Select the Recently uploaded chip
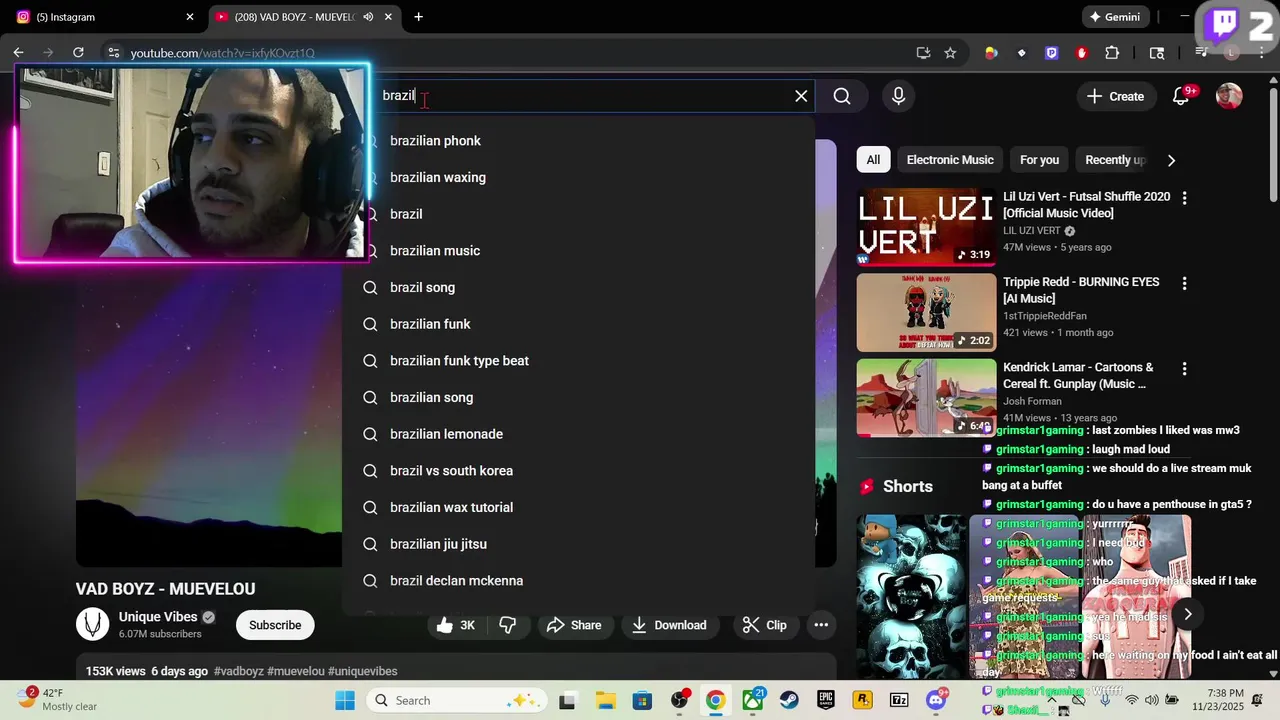Screen dimensions: 1280x720 coord(1114,160)
